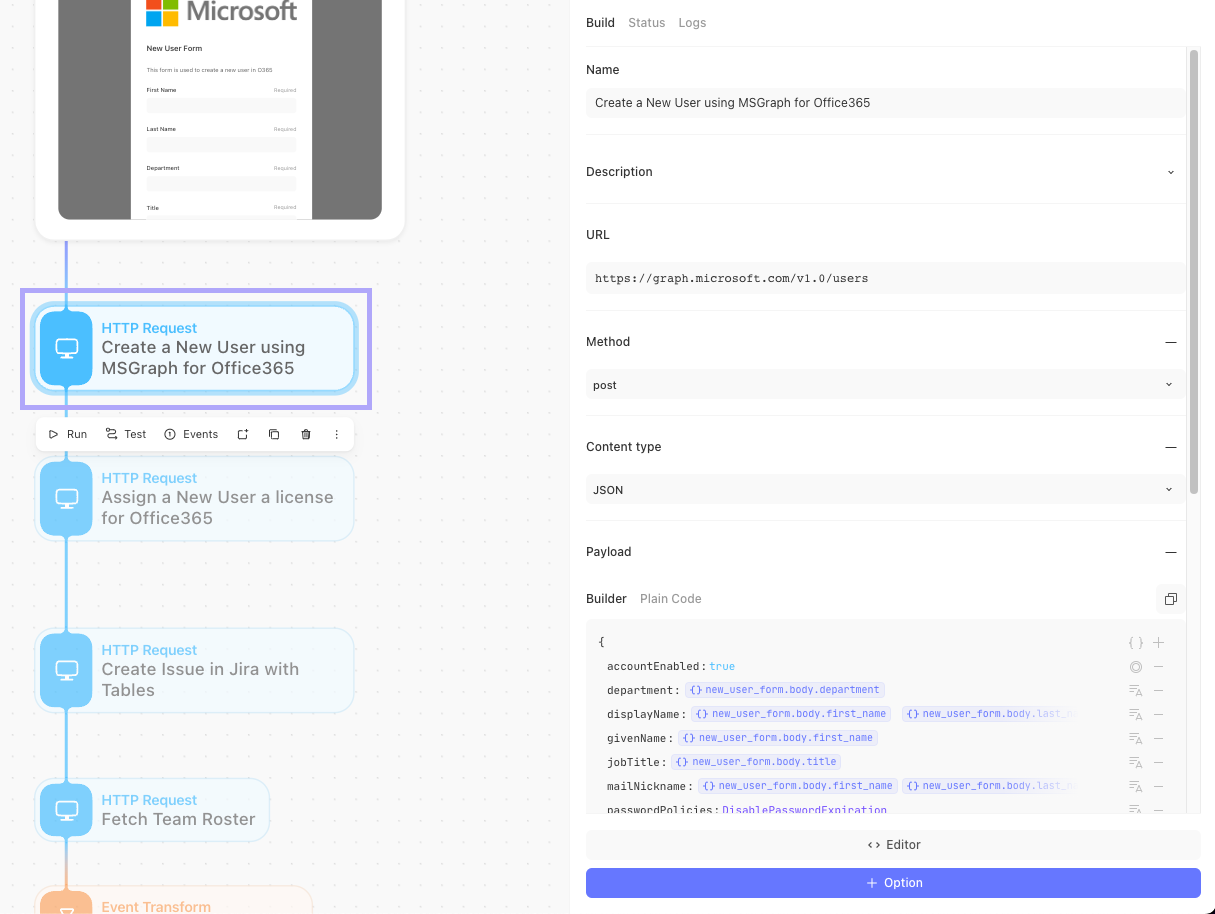Image resolution: width=1215 pixels, height=914 pixels.
Task: Open the Logs tab
Action: click(692, 23)
